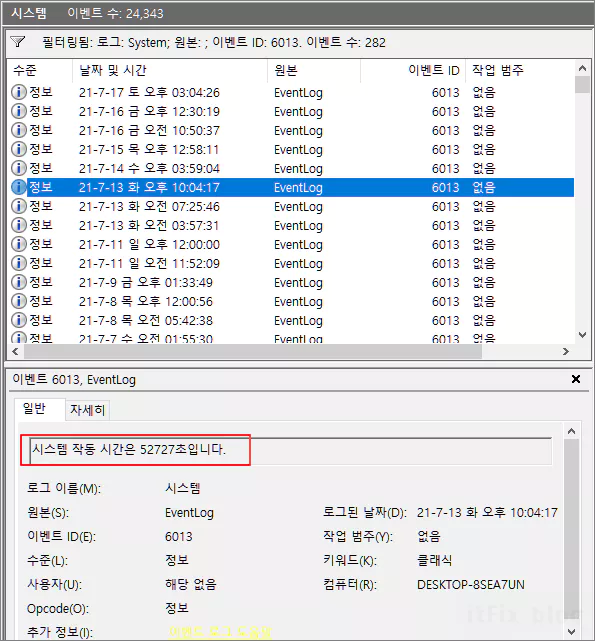The height and width of the screenshot is (641, 595).
Task: Select event dated 21-7-11 일 오전 11:52:09
Action: [x=290, y=263]
